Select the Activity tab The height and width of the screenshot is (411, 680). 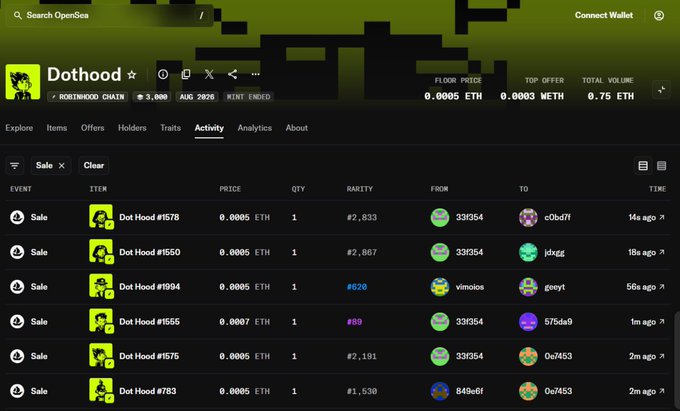pos(209,128)
